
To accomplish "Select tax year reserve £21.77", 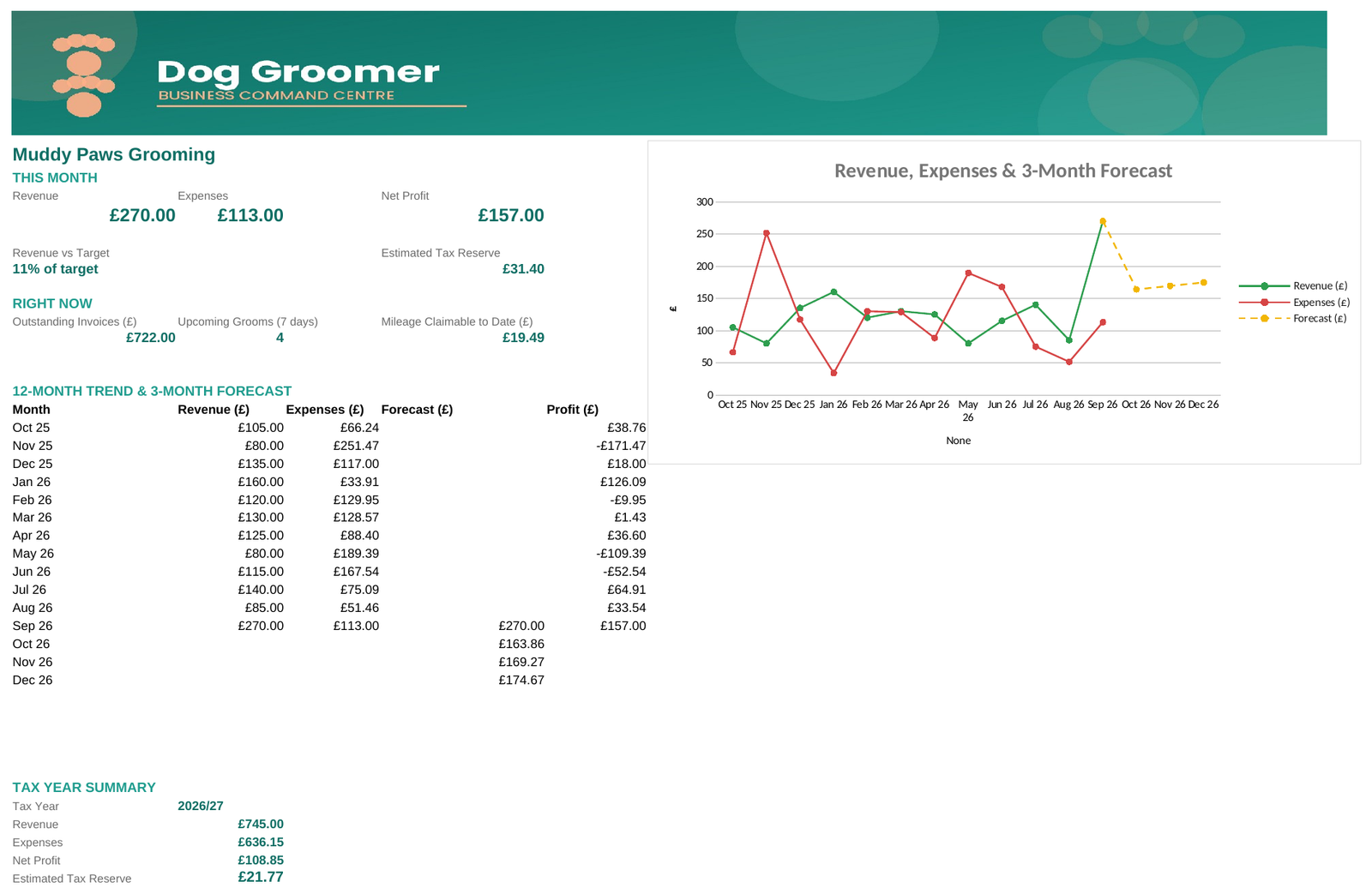I will pyautogui.click(x=261, y=878).
